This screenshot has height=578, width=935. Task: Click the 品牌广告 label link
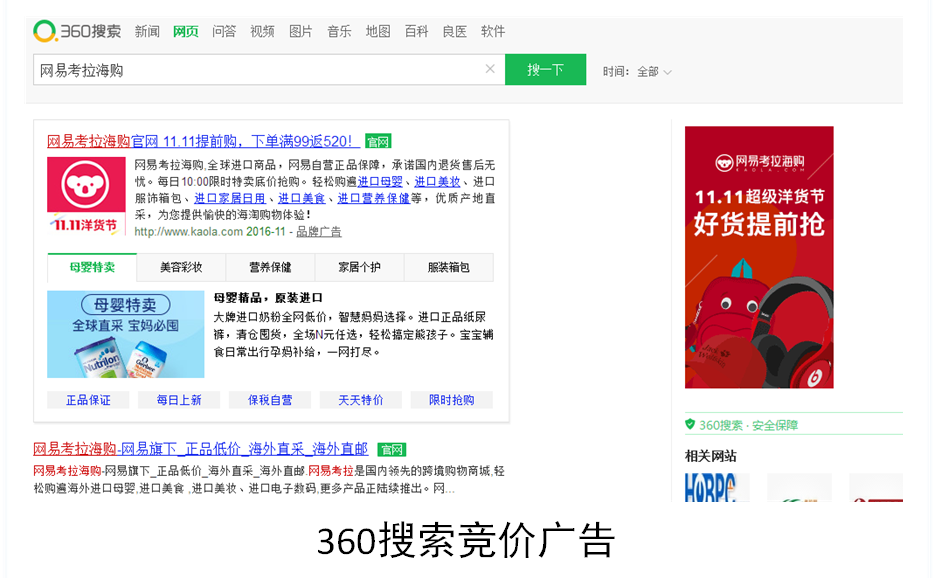pos(319,231)
